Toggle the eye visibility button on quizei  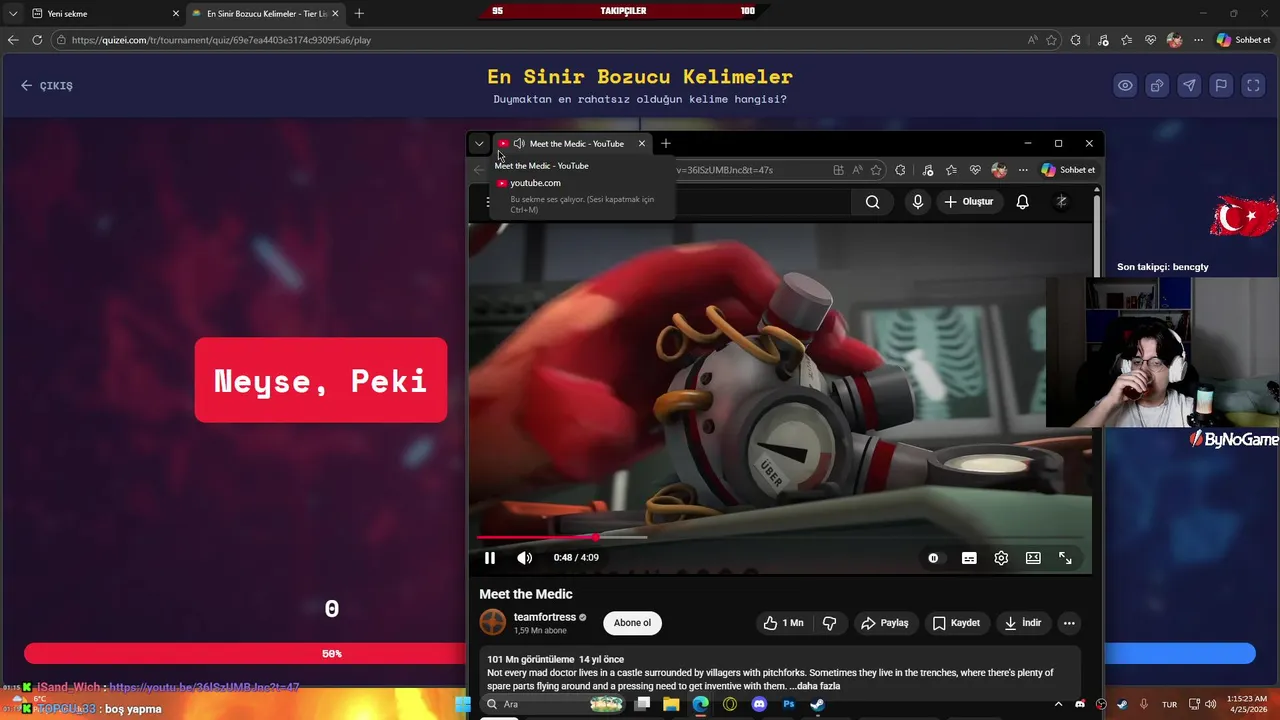point(1125,86)
